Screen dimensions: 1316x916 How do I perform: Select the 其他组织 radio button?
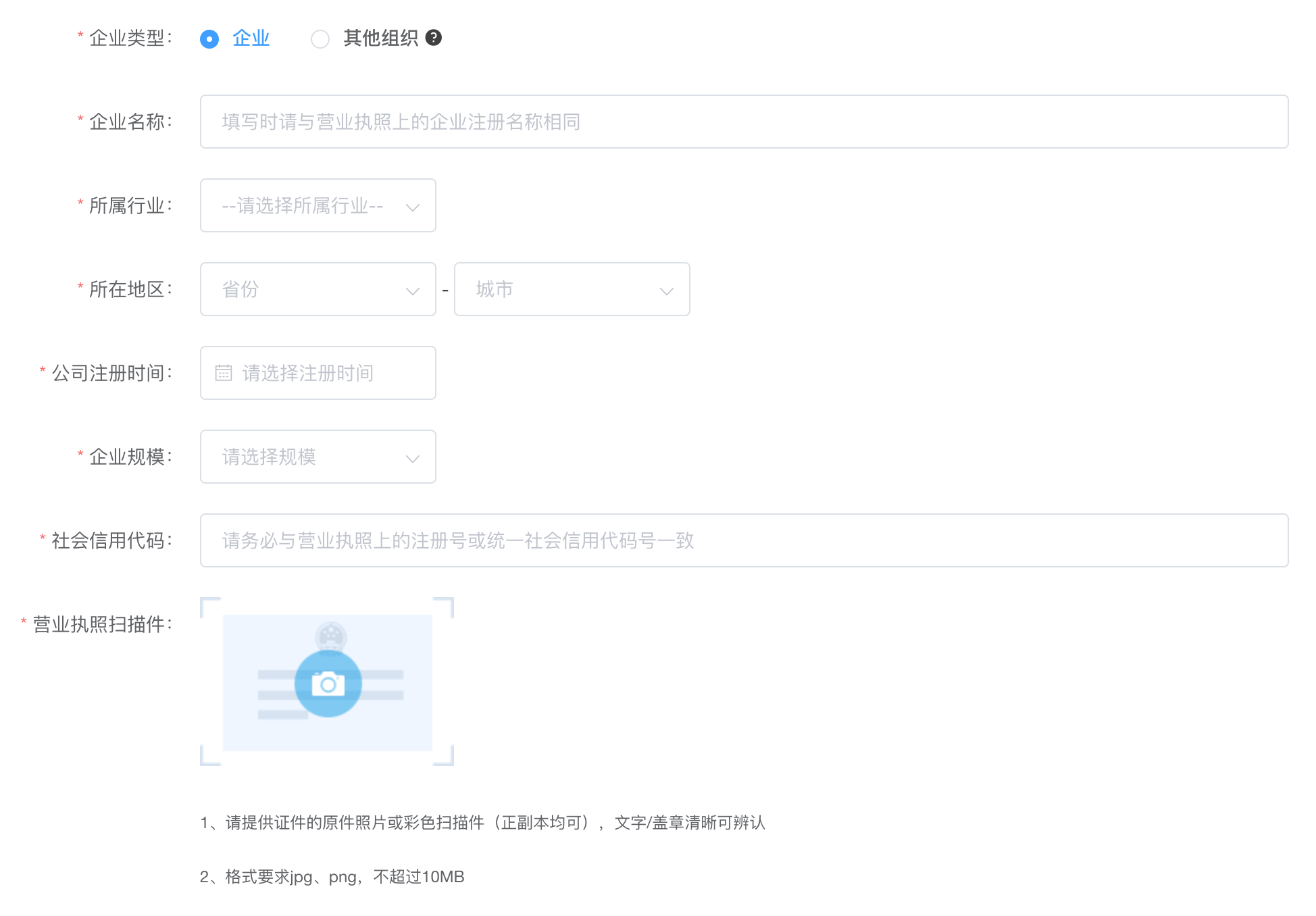coord(320,39)
